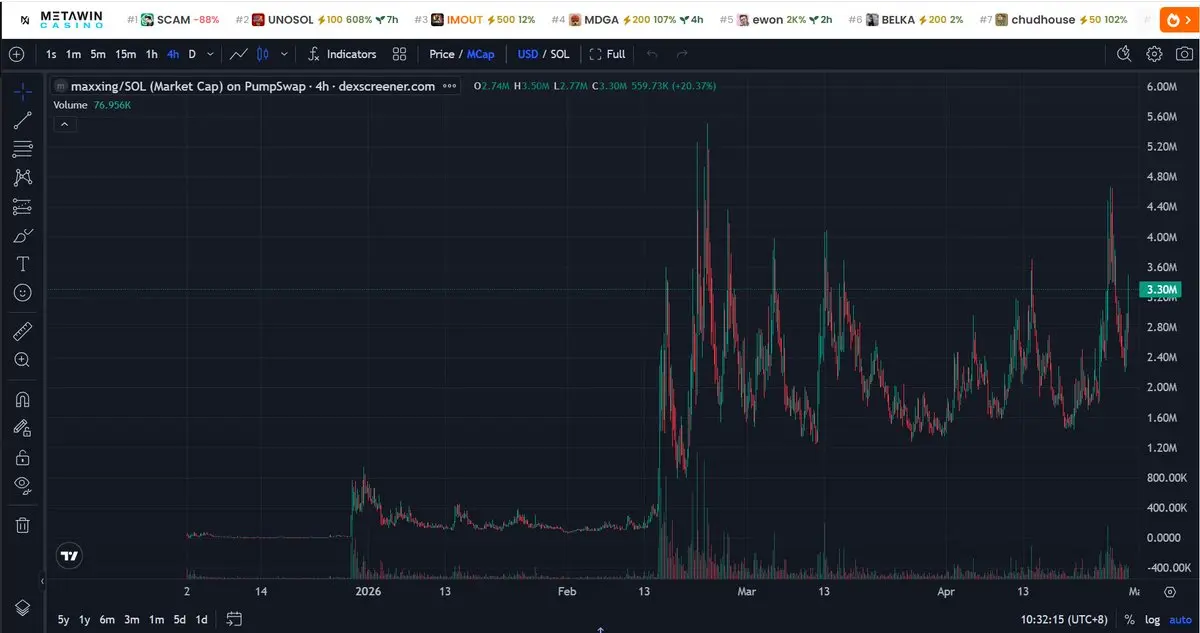The width and height of the screenshot is (1200, 633).
Task: Click the undo arrow
Action: (652, 54)
